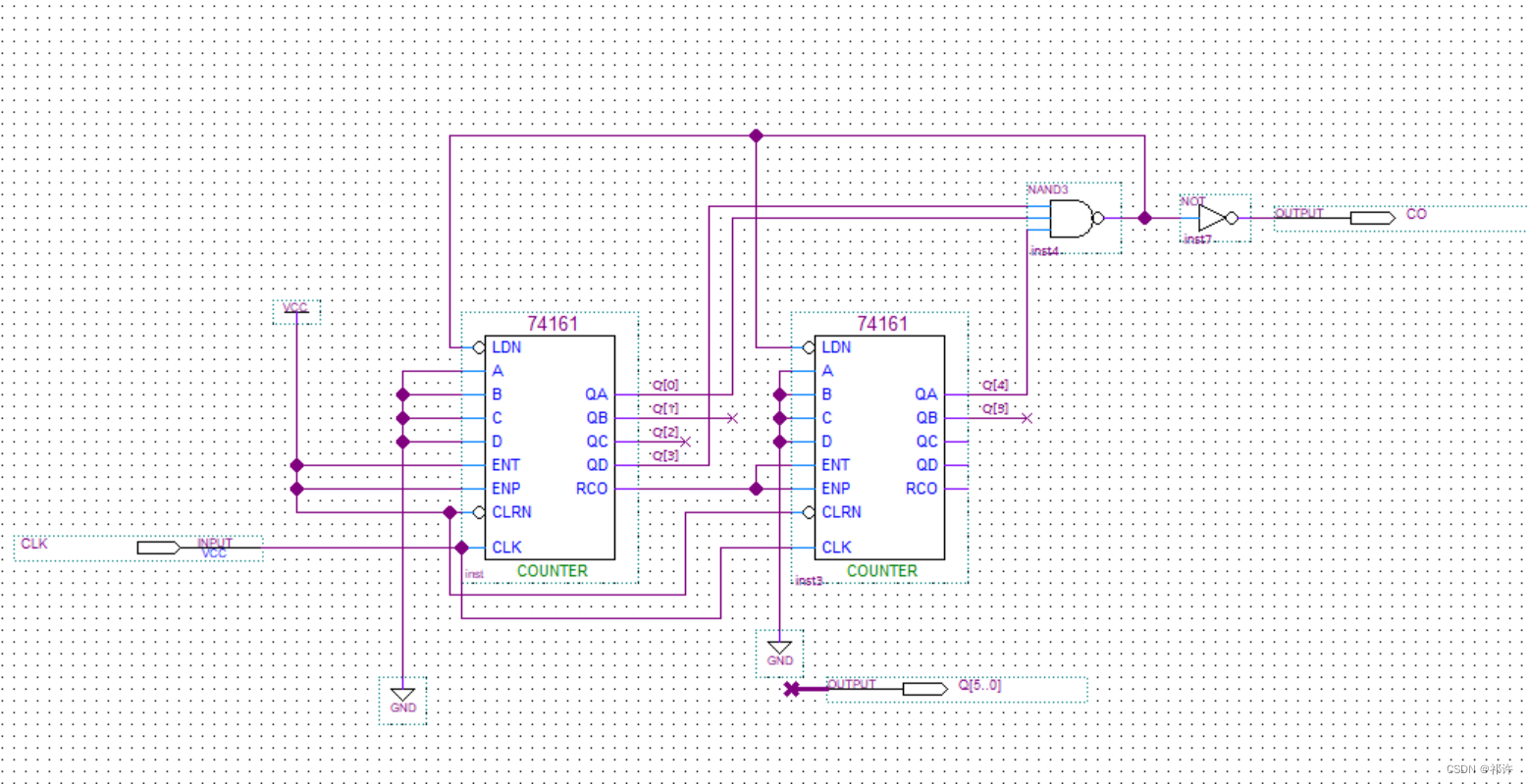Click the "inst3" instance label
1528x784 pixels.
coord(809,581)
